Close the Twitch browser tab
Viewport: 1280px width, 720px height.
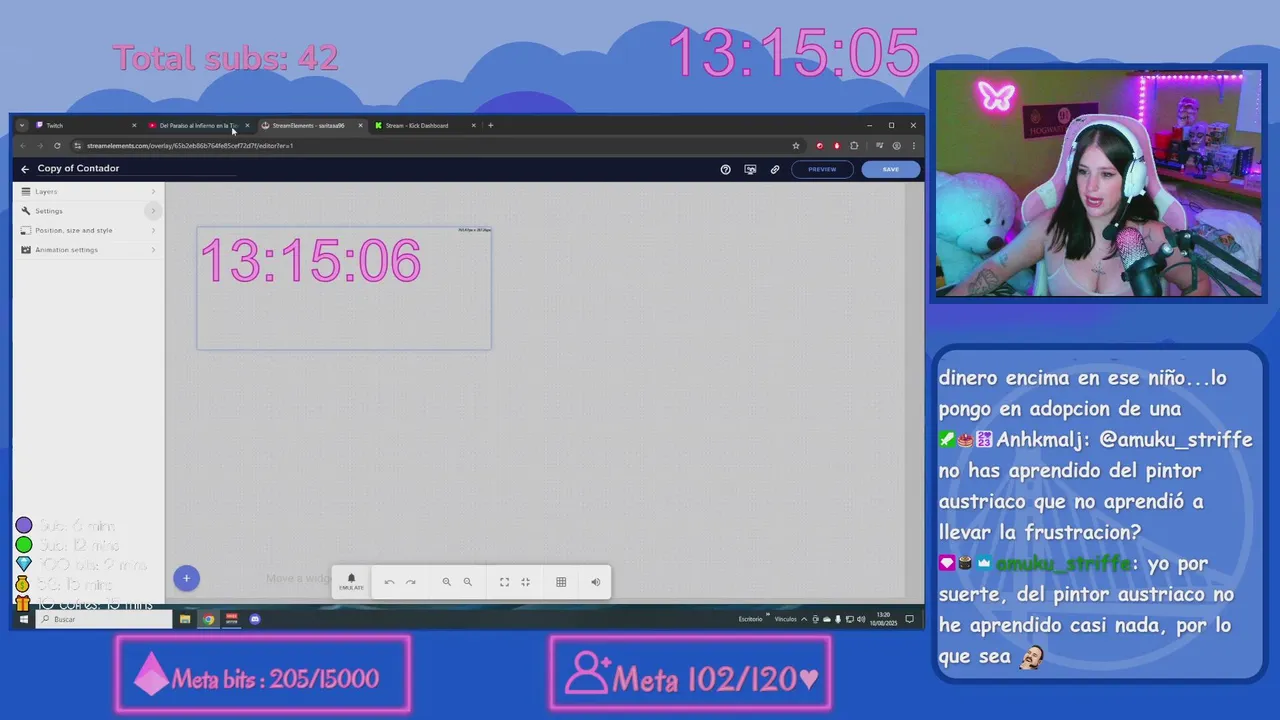click(x=134, y=125)
